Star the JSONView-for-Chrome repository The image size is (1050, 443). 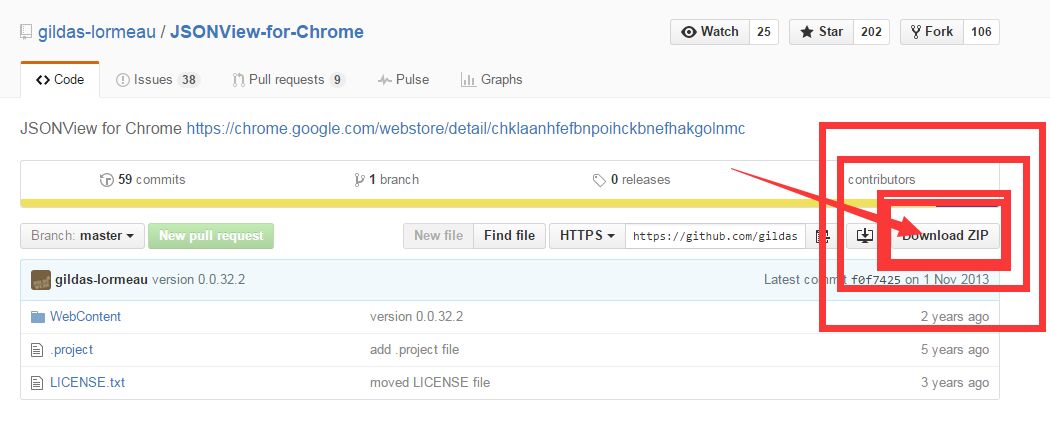(822, 32)
